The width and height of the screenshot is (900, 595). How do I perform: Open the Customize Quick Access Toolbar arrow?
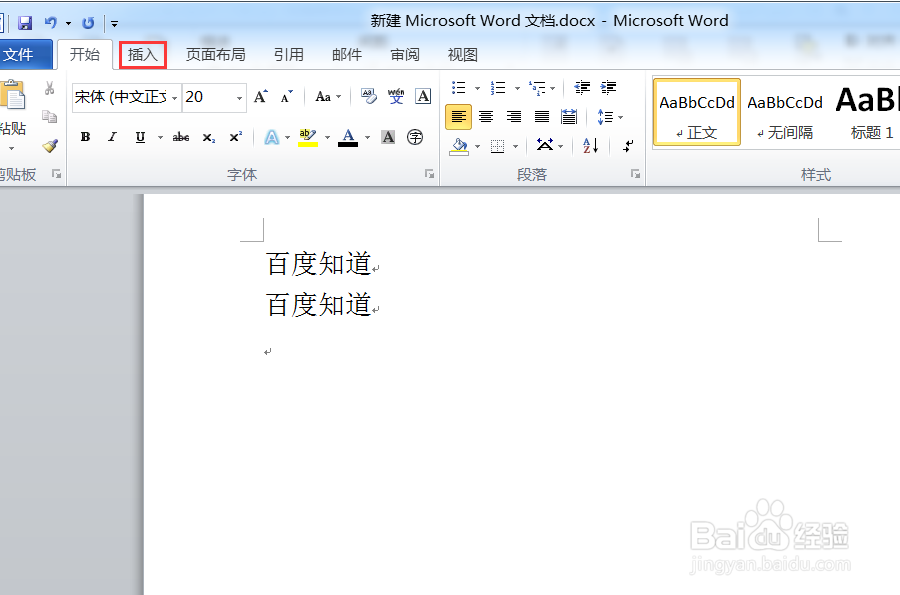114,24
